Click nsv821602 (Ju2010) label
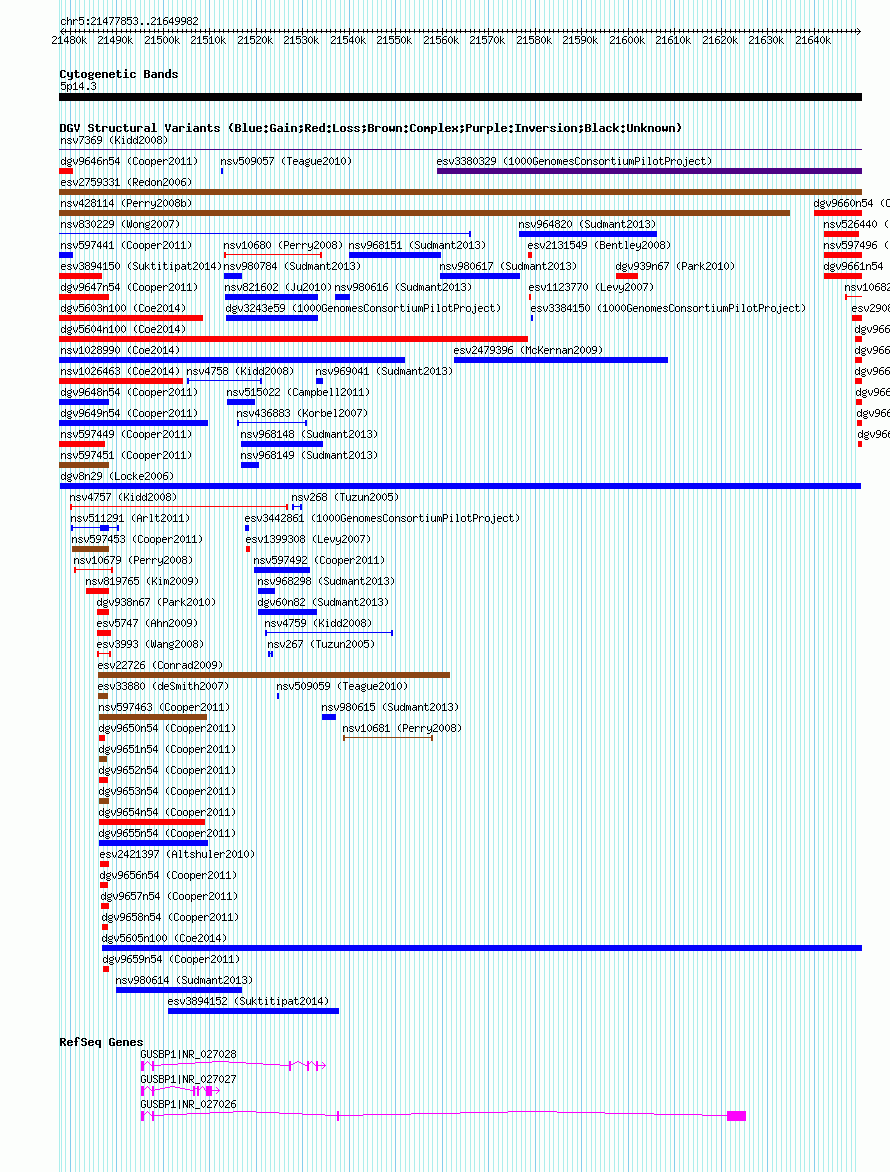 tap(278, 287)
